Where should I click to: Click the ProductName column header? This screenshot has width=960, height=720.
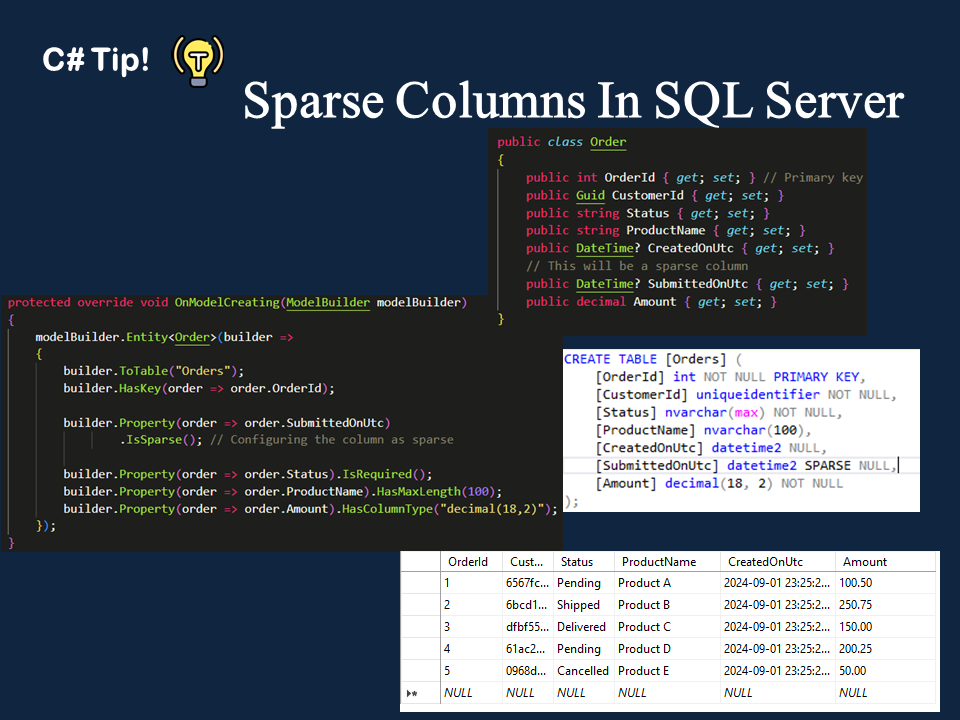pyautogui.click(x=657, y=562)
